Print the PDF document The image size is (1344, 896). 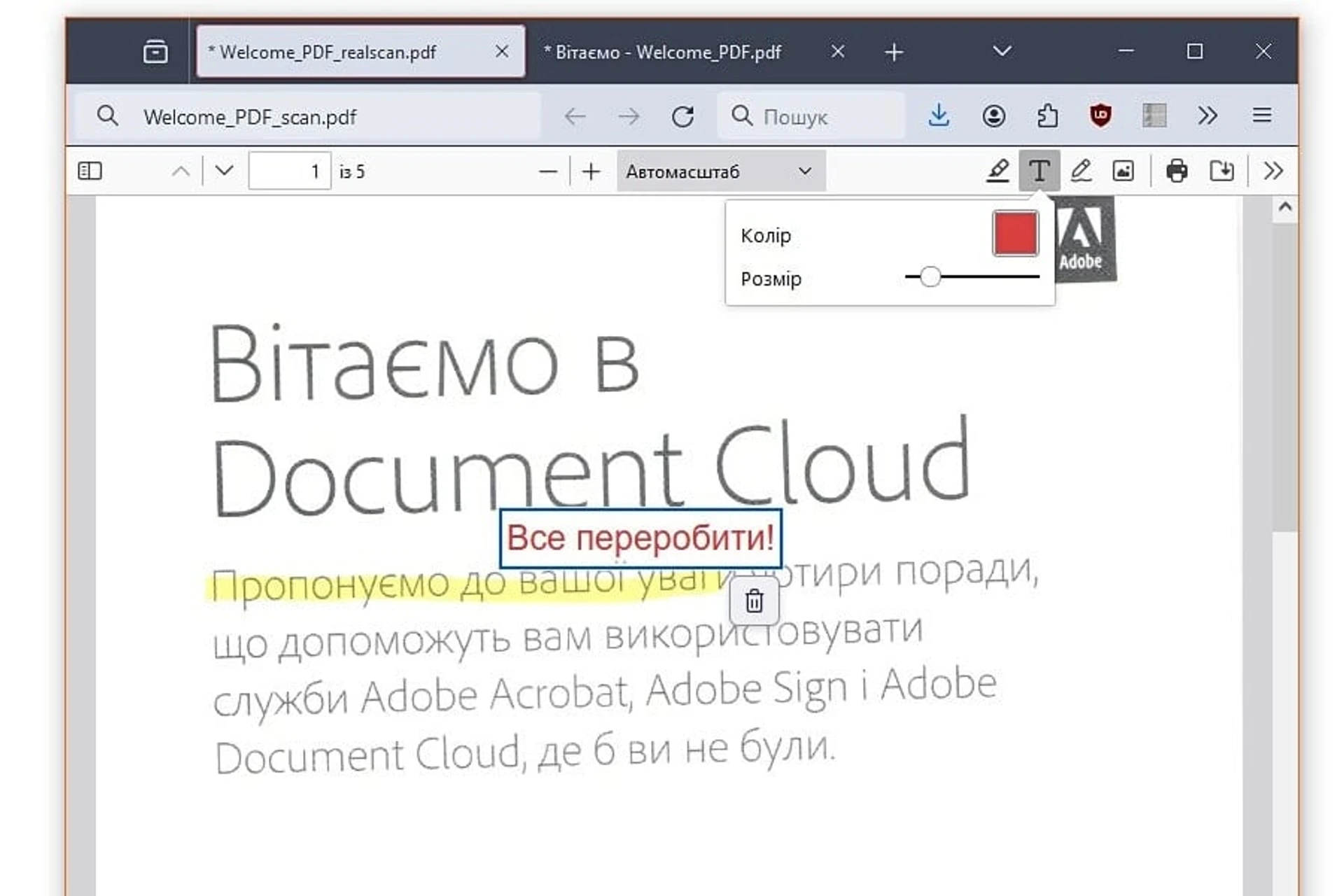pos(1177,171)
